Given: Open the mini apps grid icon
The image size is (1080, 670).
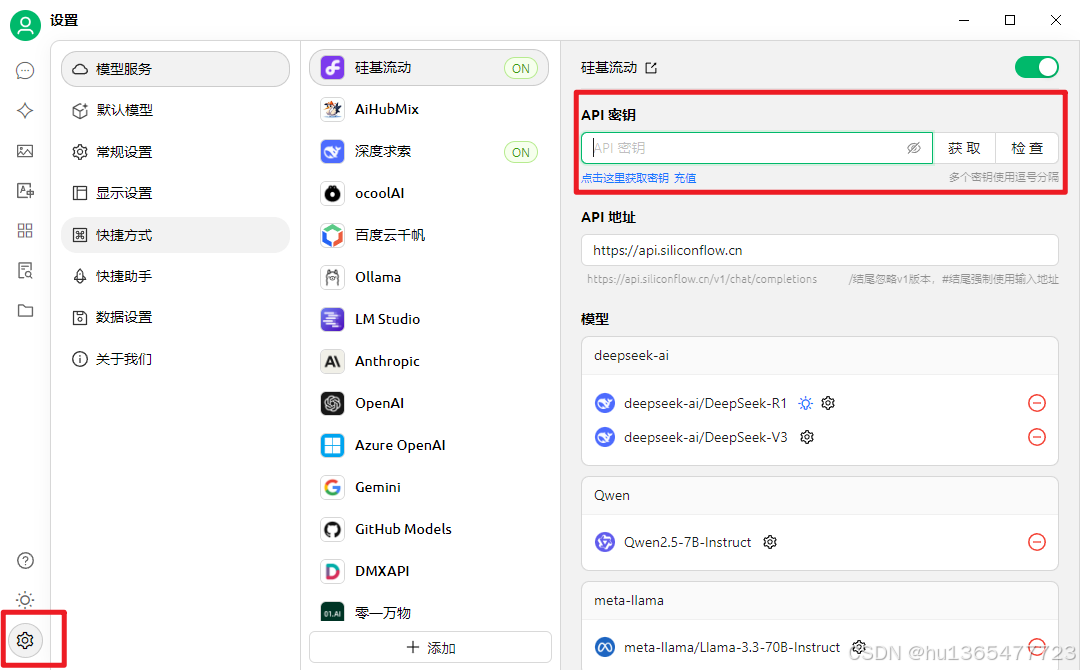Looking at the screenshot, I should 25,231.
